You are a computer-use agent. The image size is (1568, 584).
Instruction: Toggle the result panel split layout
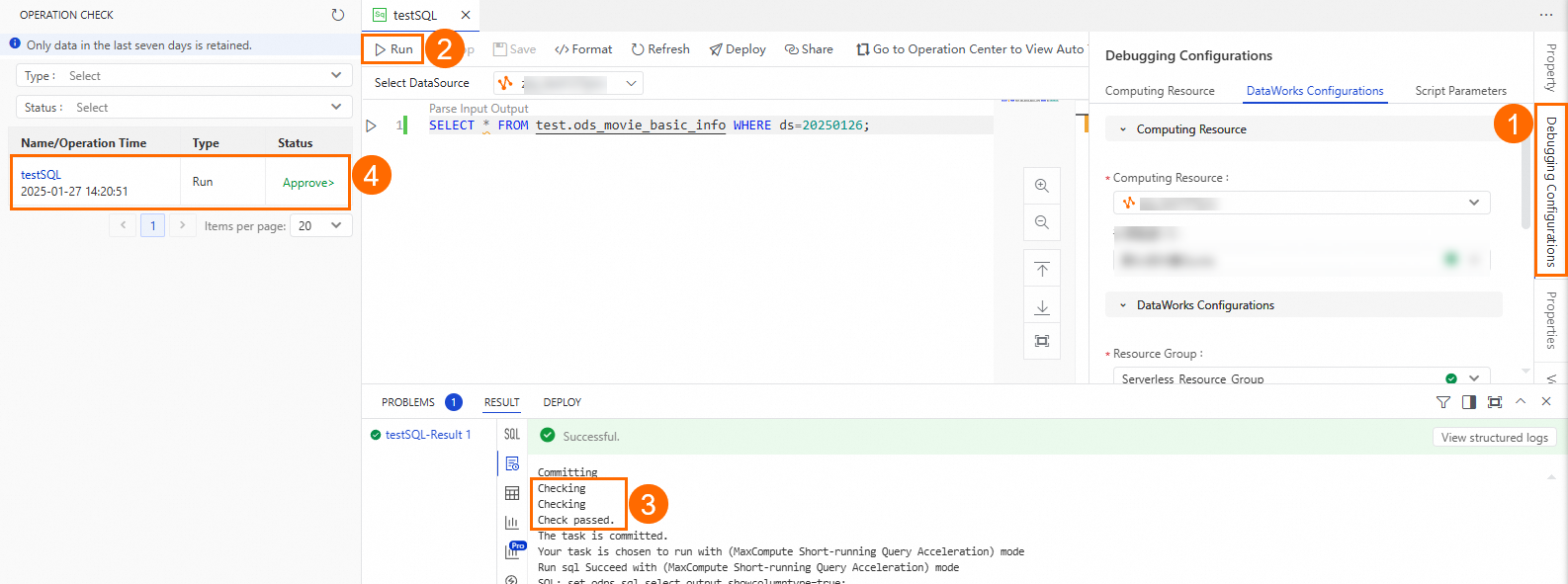(1469, 402)
